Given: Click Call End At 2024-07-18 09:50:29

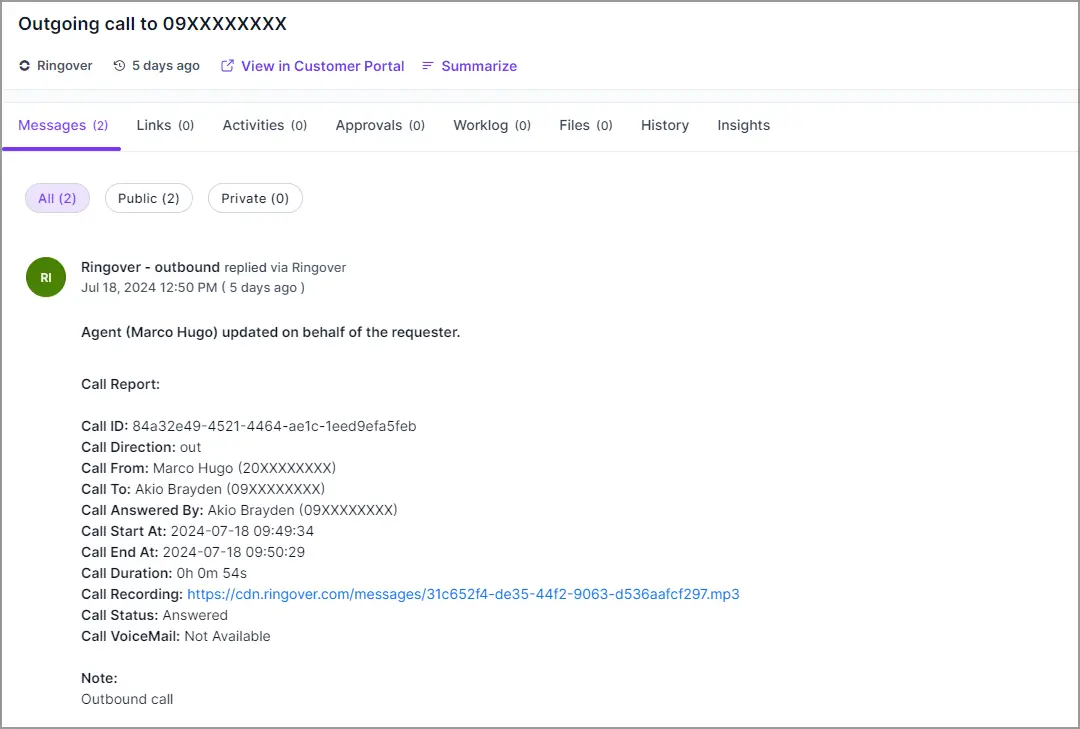Looking at the screenshot, I should (x=193, y=553).
